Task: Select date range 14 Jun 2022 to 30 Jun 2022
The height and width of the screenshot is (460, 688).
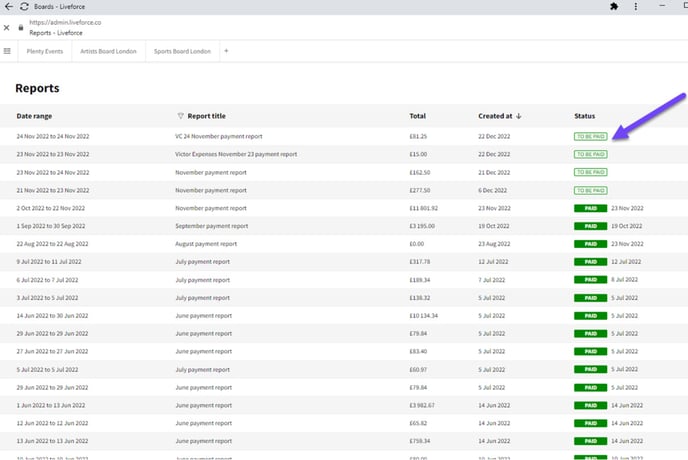Action: click(x=52, y=316)
